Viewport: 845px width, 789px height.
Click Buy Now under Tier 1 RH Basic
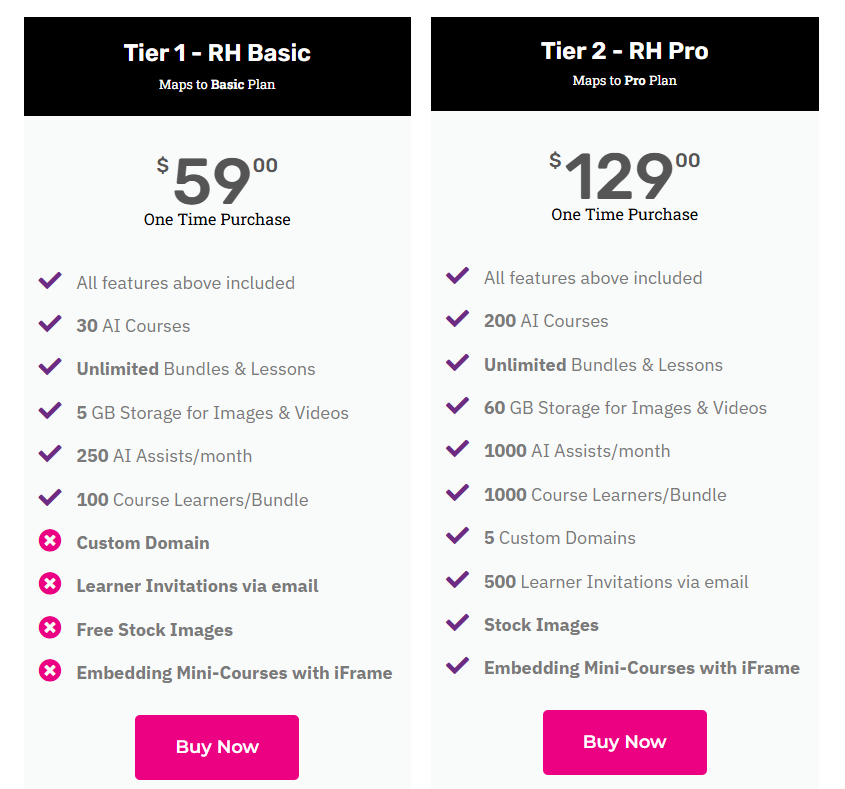pos(217,747)
